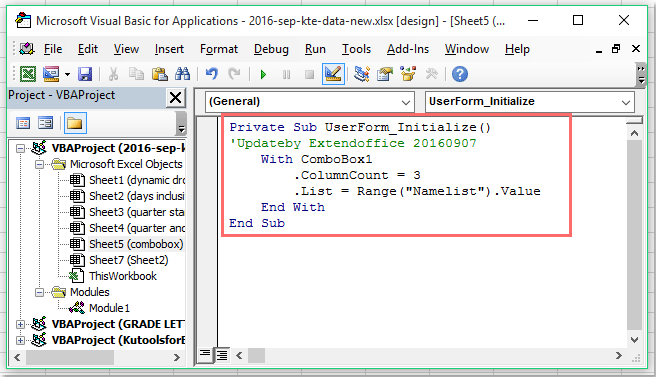656x377 pixels.
Task: Open the Format menu
Action: pos(219,49)
